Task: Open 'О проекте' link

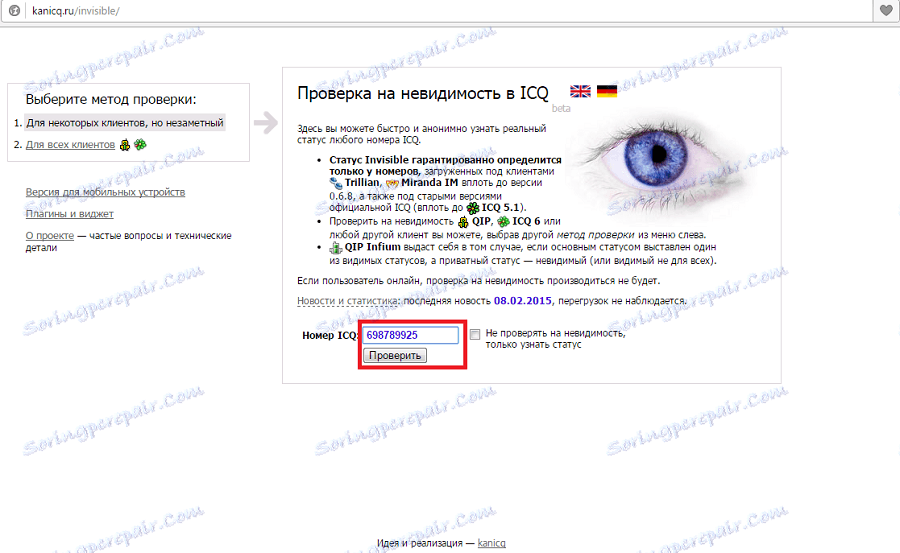Action: tap(50, 235)
